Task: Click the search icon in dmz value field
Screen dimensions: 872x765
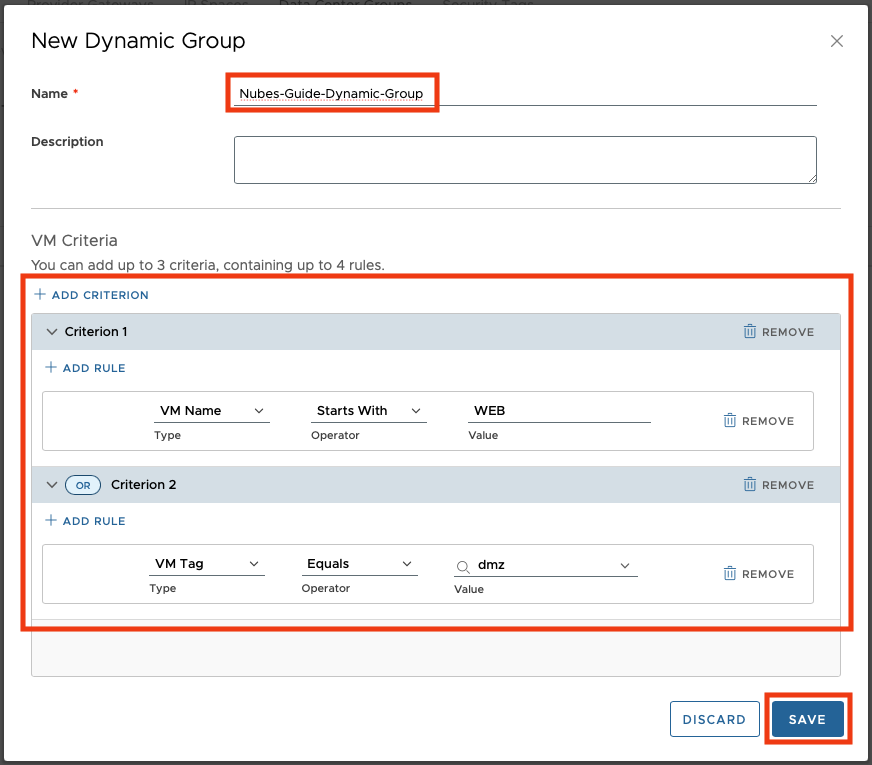Action: [x=463, y=567]
